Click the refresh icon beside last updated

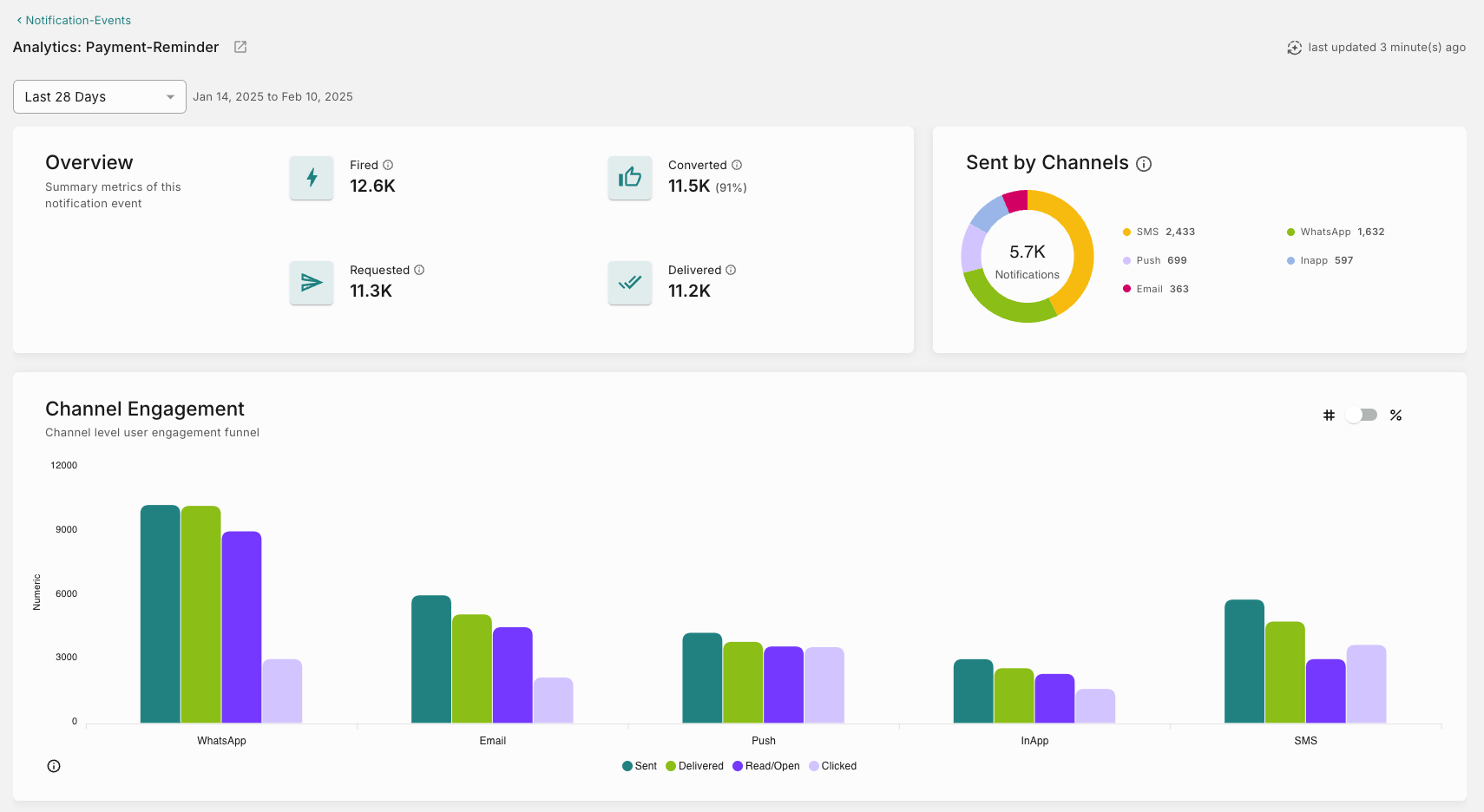pyautogui.click(x=1294, y=48)
